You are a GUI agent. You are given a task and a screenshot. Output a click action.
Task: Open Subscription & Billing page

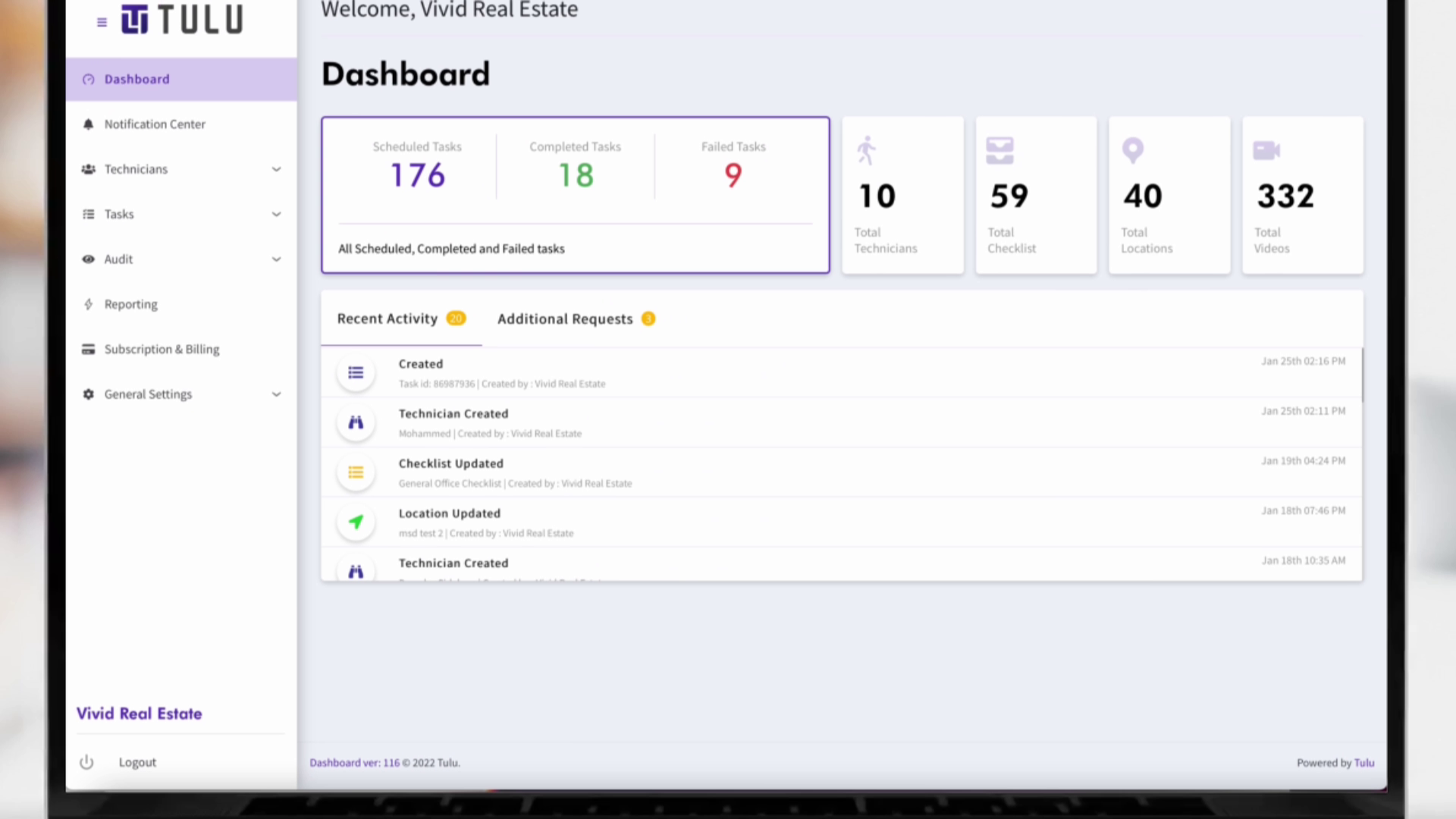(x=181, y=349)
